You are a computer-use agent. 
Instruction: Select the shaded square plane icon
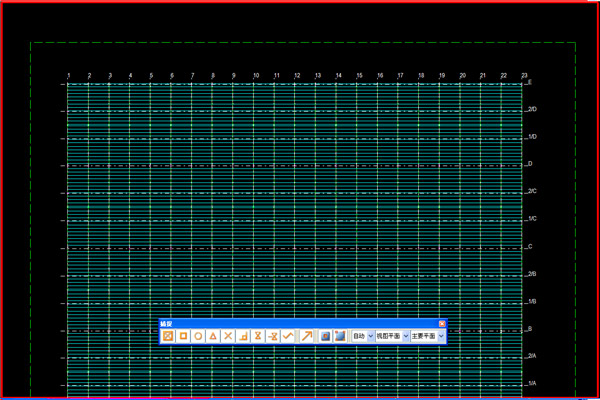coord(325,336)
